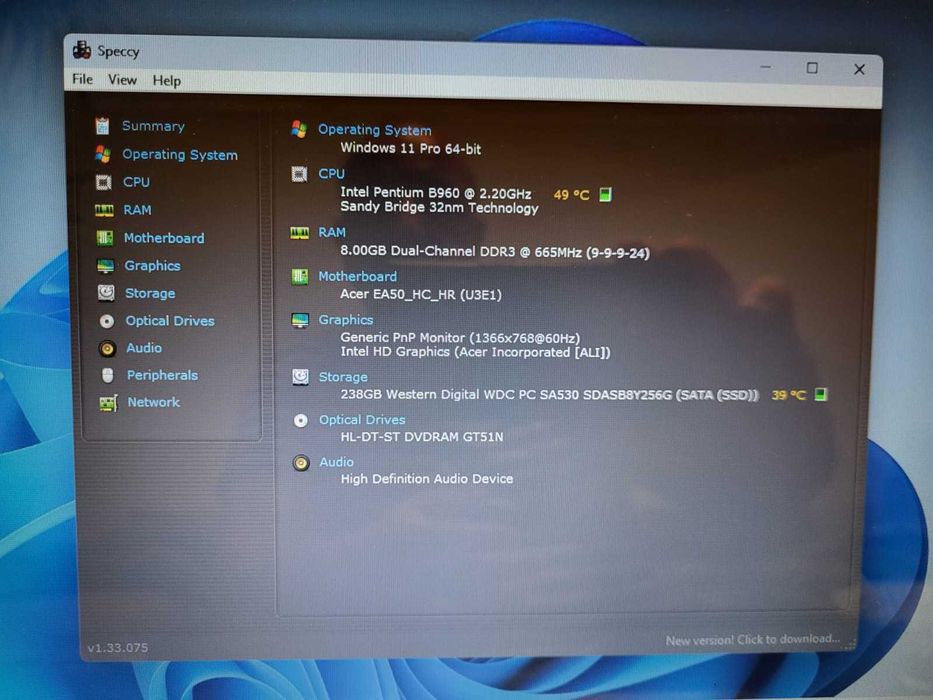Open Audio label in sidebar
The image size is (933, 700).
pos(144,348)
